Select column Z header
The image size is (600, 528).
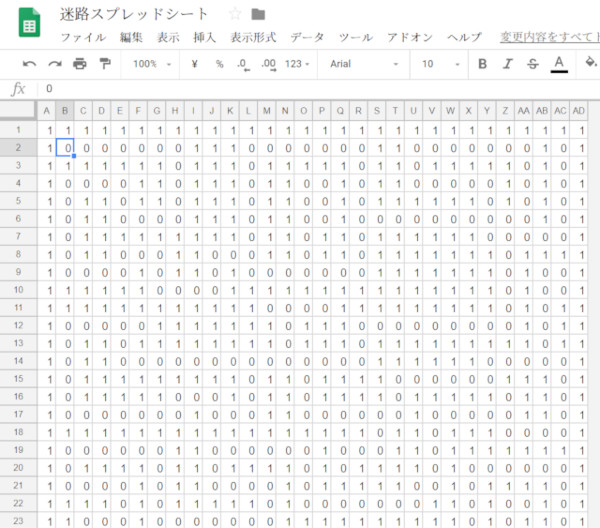click(x=505, y=111)
